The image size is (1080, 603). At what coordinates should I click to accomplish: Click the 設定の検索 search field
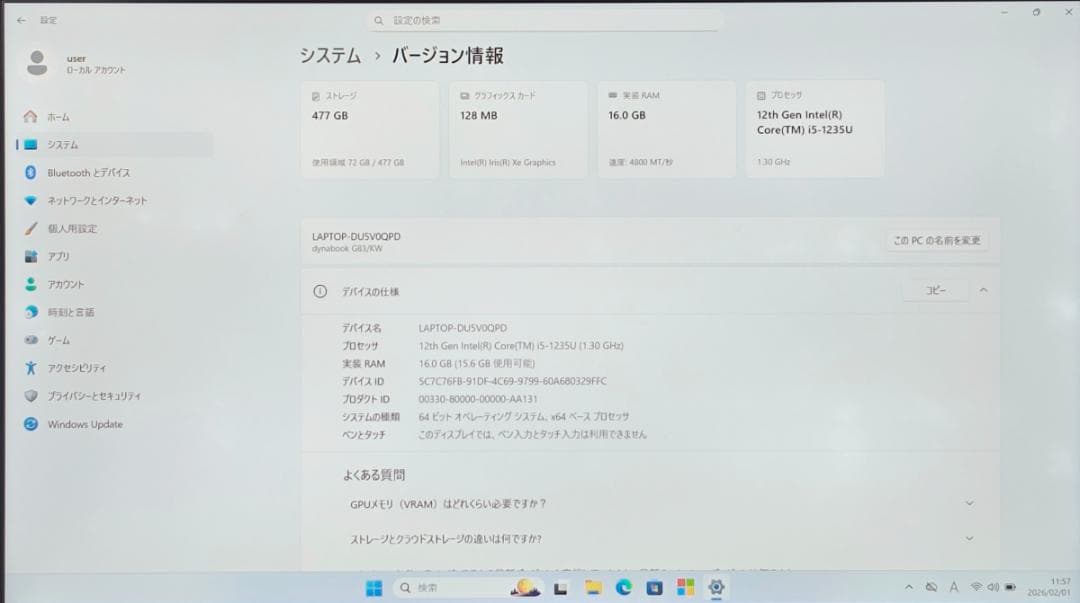coord(545,19)
